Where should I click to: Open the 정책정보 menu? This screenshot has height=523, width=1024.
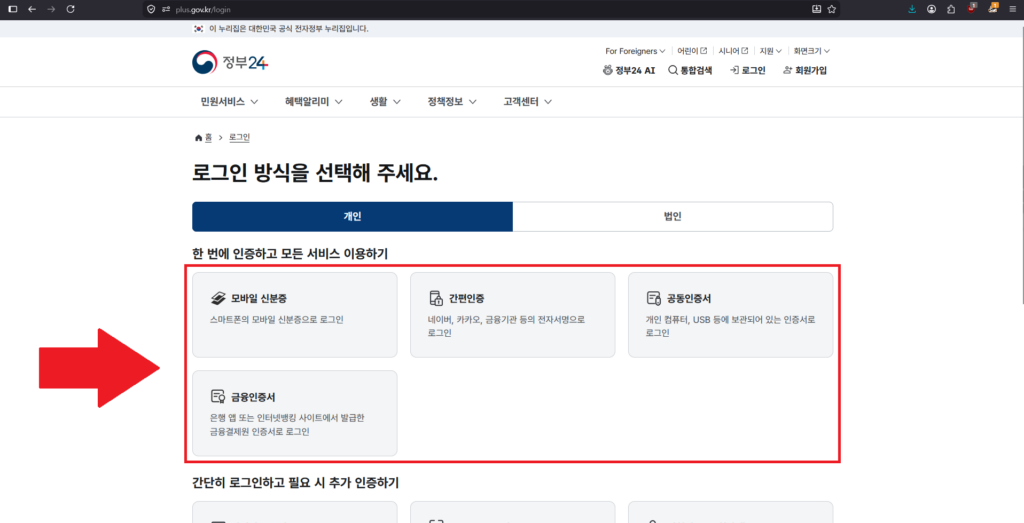click(452, 102)
